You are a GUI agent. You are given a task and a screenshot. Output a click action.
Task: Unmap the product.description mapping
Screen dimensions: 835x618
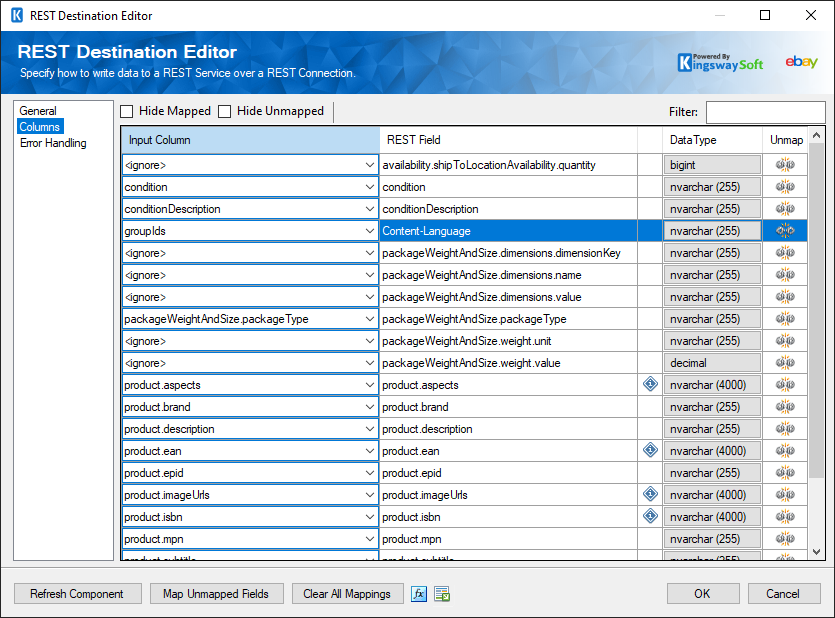tap(785, 429)
